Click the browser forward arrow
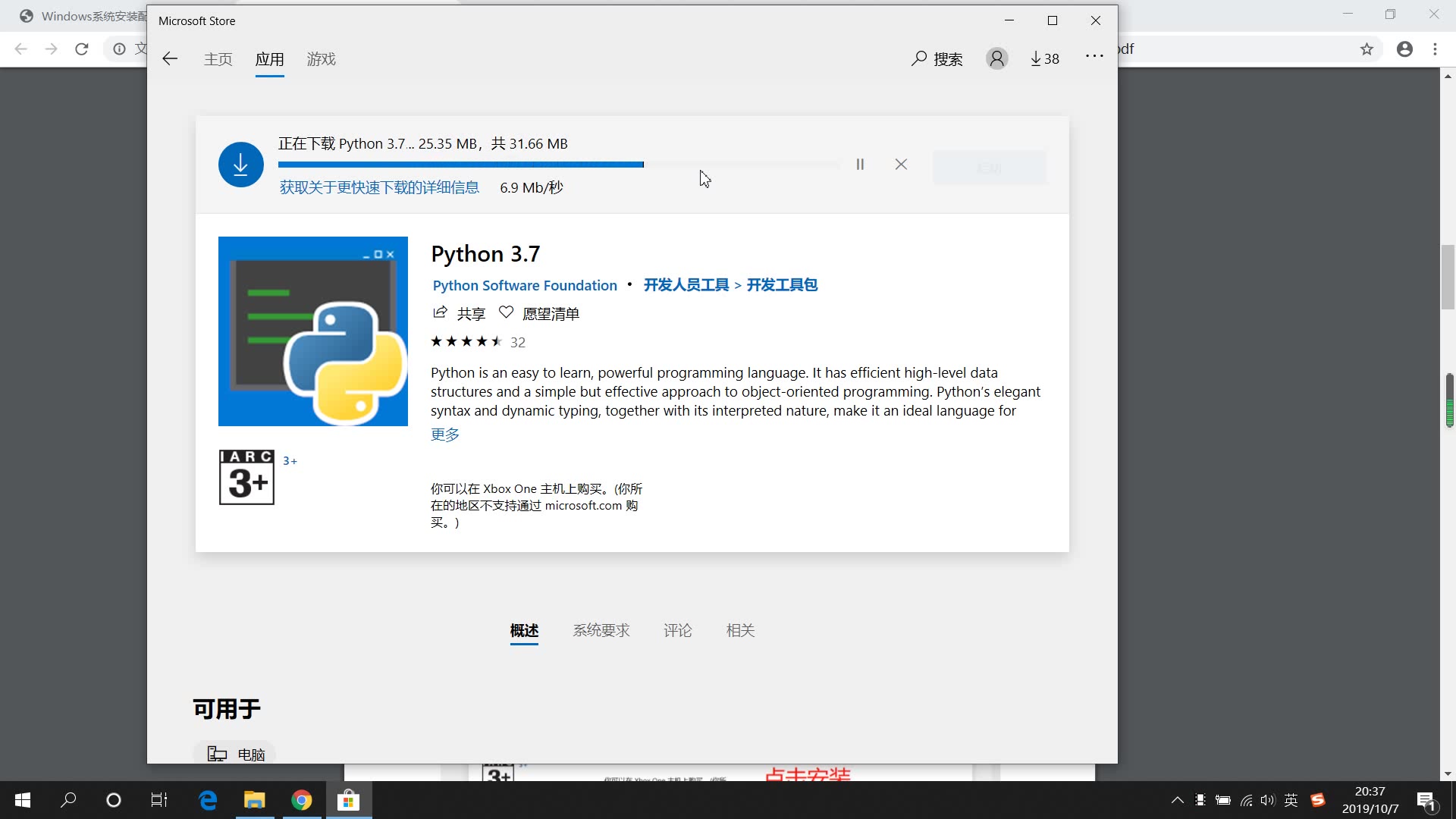The width and height of the screenshot is (1456, 819). tap(51, 49)
